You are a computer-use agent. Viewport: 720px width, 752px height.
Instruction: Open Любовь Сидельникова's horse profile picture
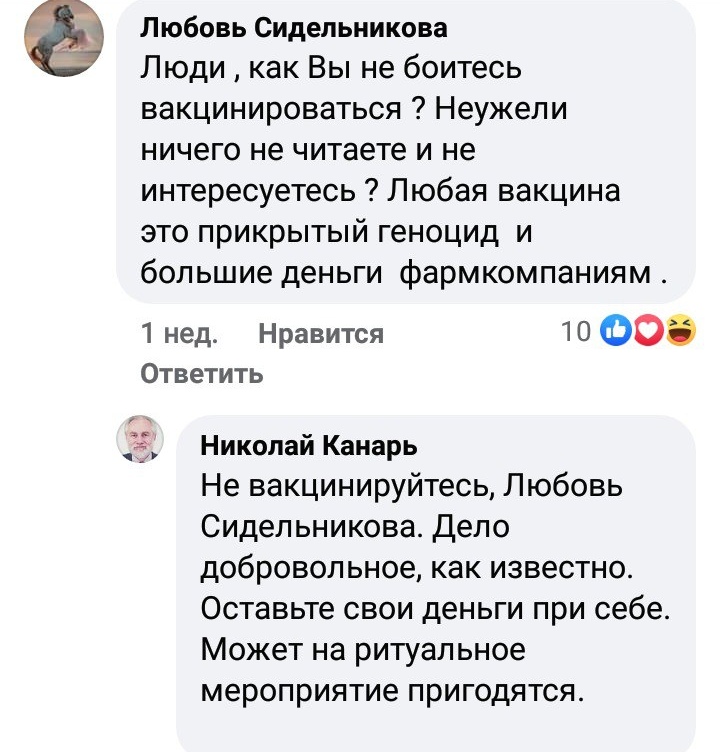pos(62,38)
